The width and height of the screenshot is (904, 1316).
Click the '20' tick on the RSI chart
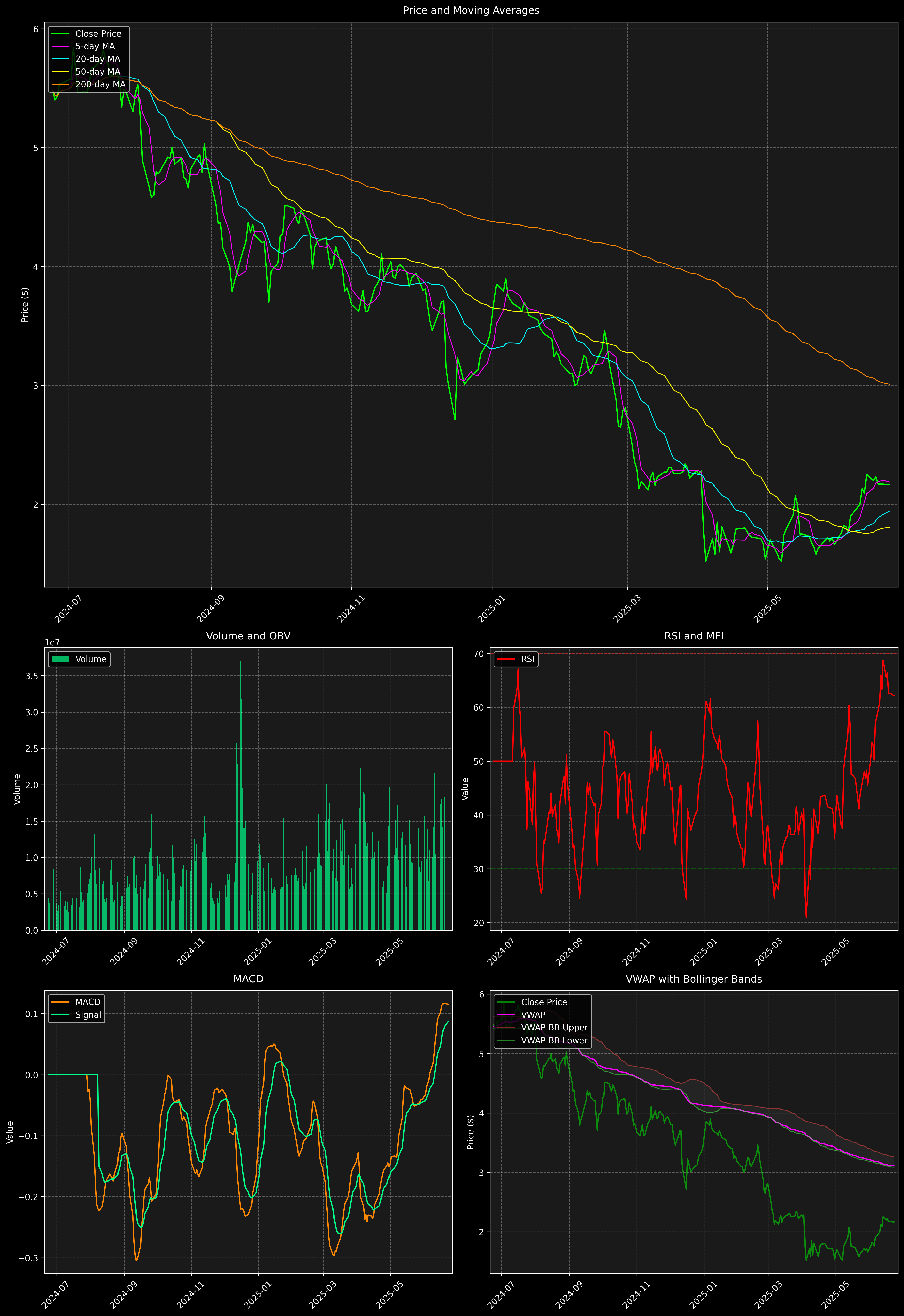(x=479, y=923)
